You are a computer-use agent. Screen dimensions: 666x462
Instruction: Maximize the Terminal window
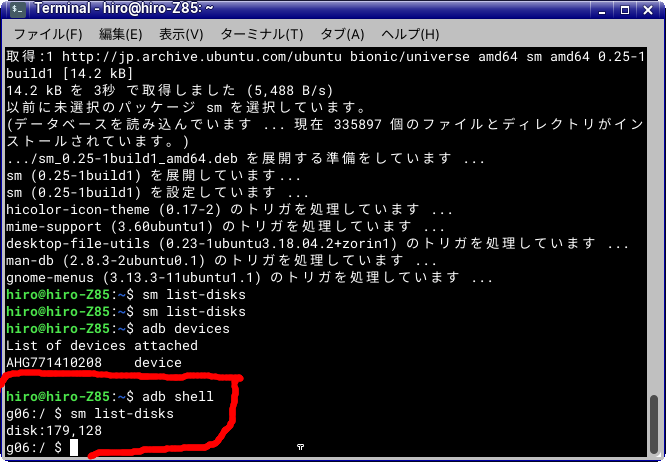coord(625,10)
